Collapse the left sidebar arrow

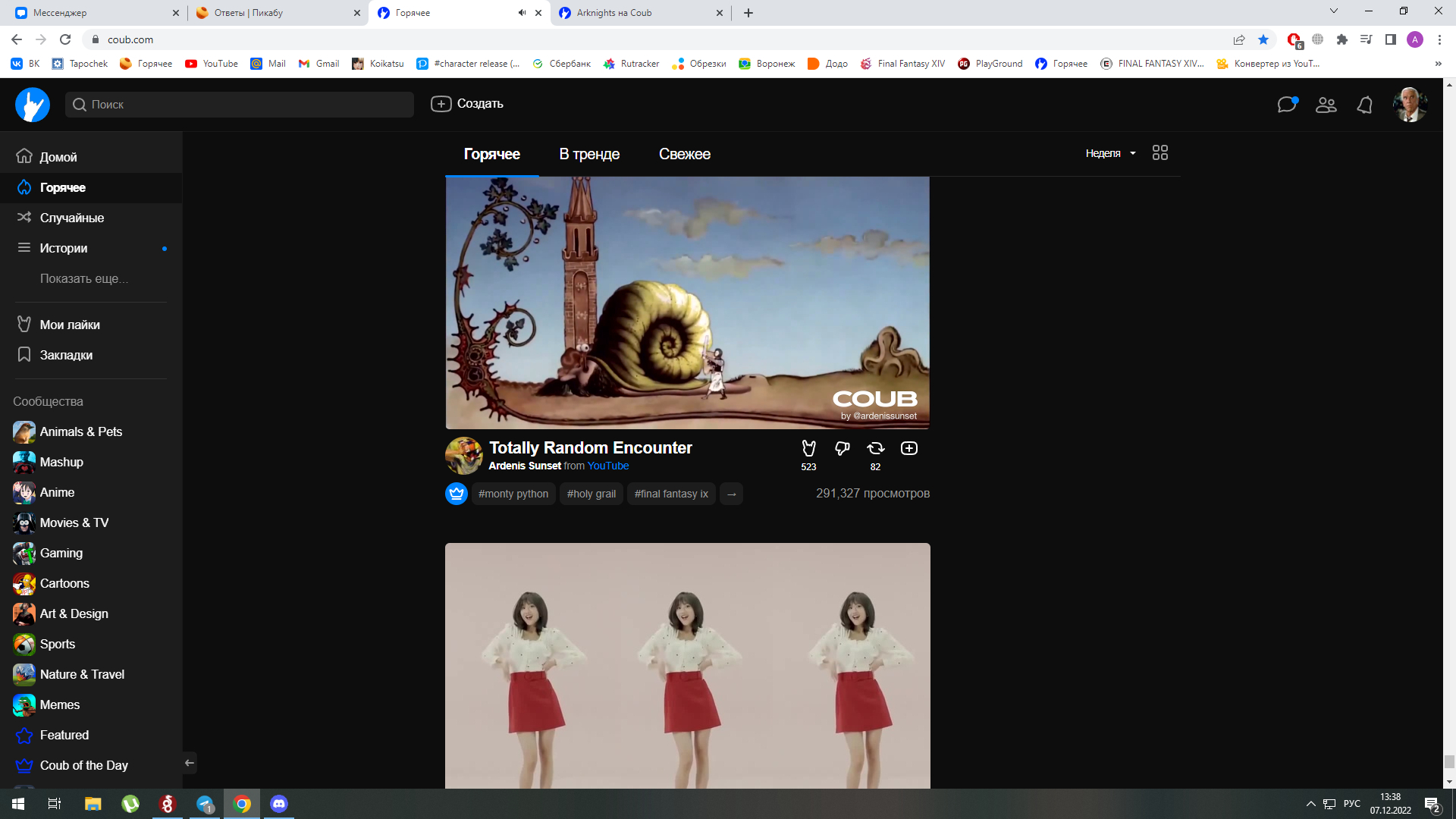[190, 763]
